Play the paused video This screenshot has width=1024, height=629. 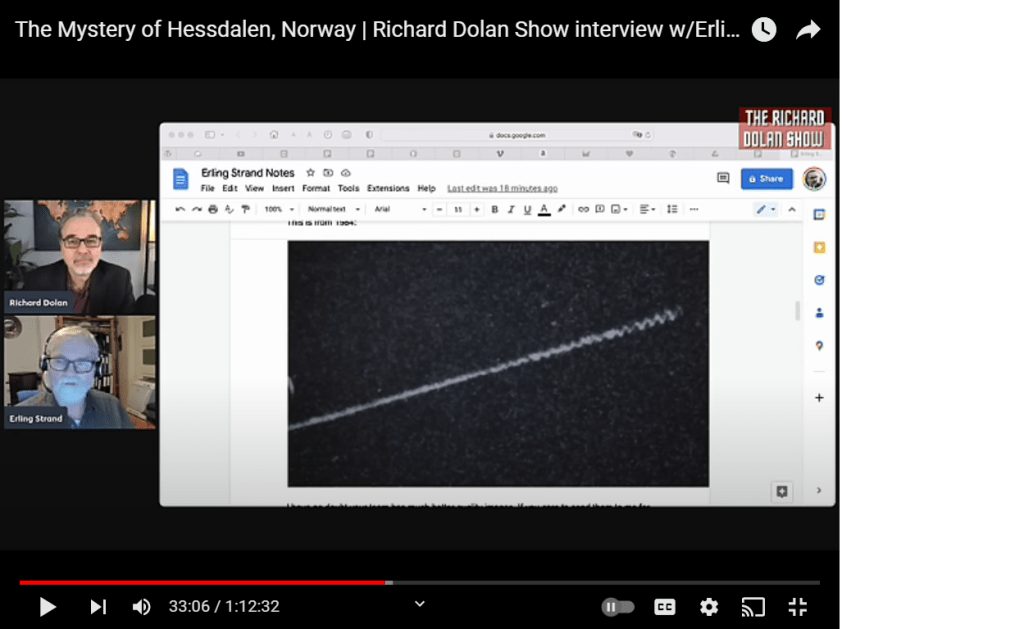pyautogui.click(x=47, y=607)
